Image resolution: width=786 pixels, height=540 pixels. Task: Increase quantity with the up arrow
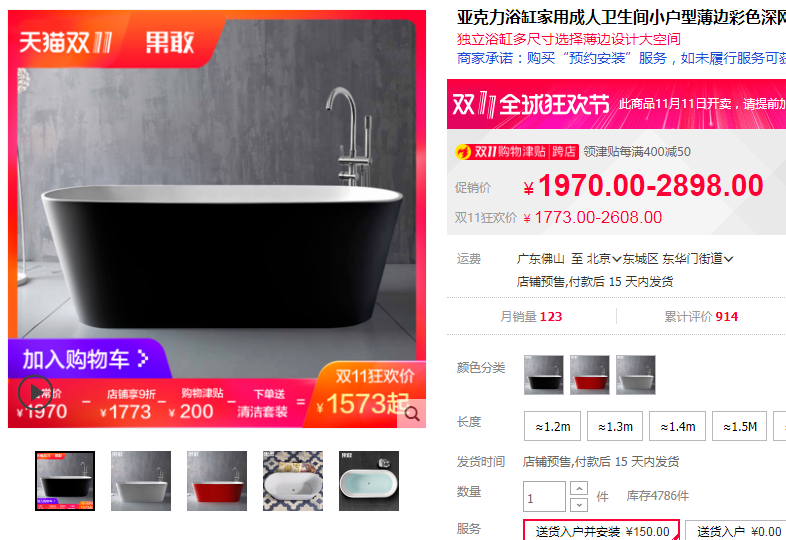(579, 488)
